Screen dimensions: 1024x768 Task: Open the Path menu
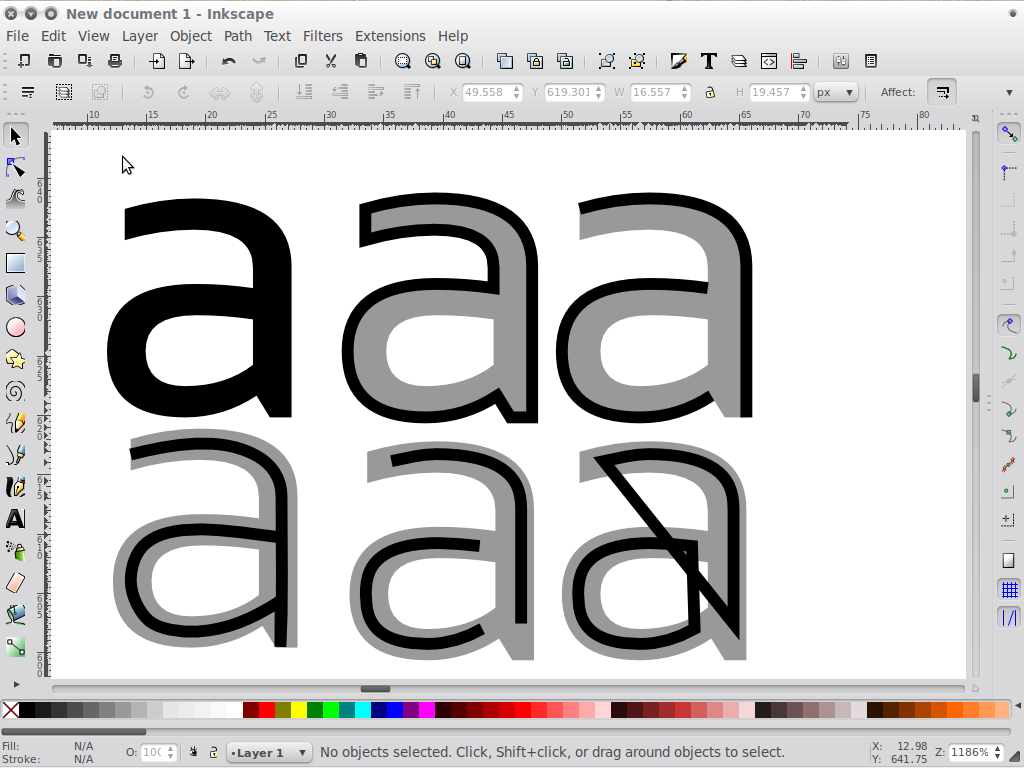coord(237,36)
